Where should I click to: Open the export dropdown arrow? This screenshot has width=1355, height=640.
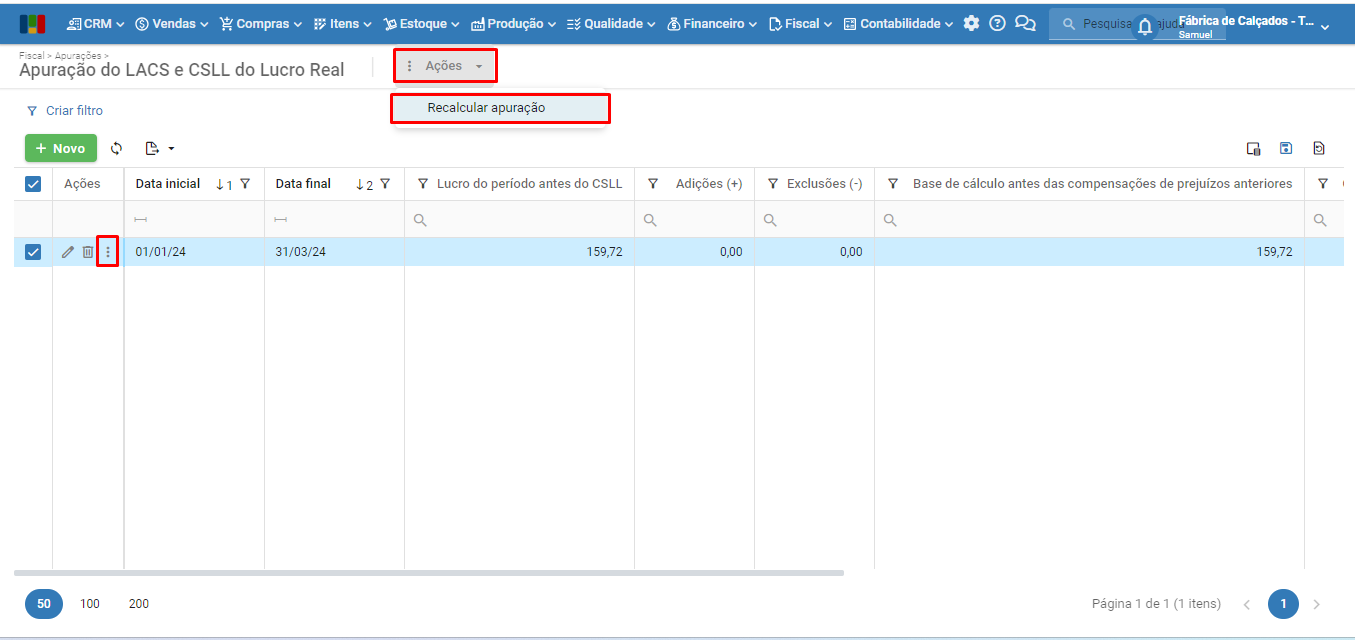172,149
